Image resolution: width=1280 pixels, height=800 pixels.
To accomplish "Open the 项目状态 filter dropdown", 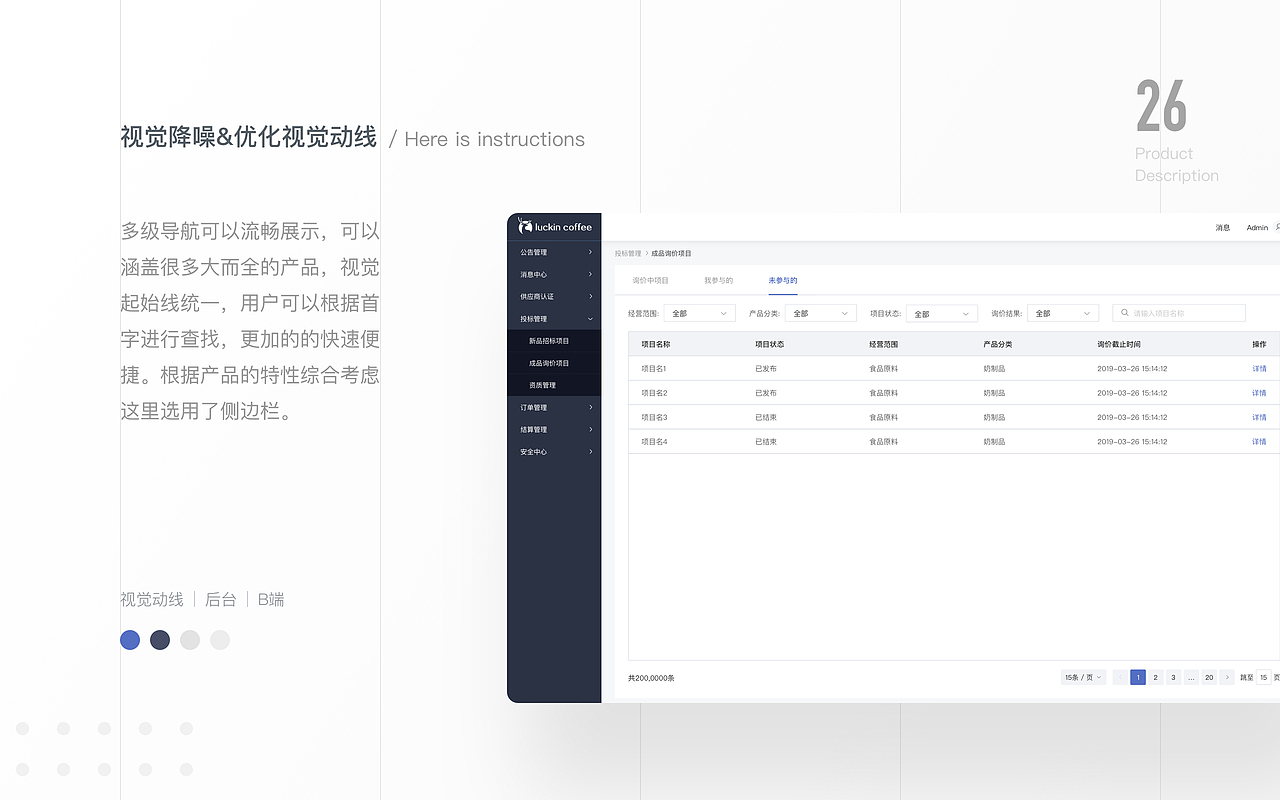I will point(941,313).
